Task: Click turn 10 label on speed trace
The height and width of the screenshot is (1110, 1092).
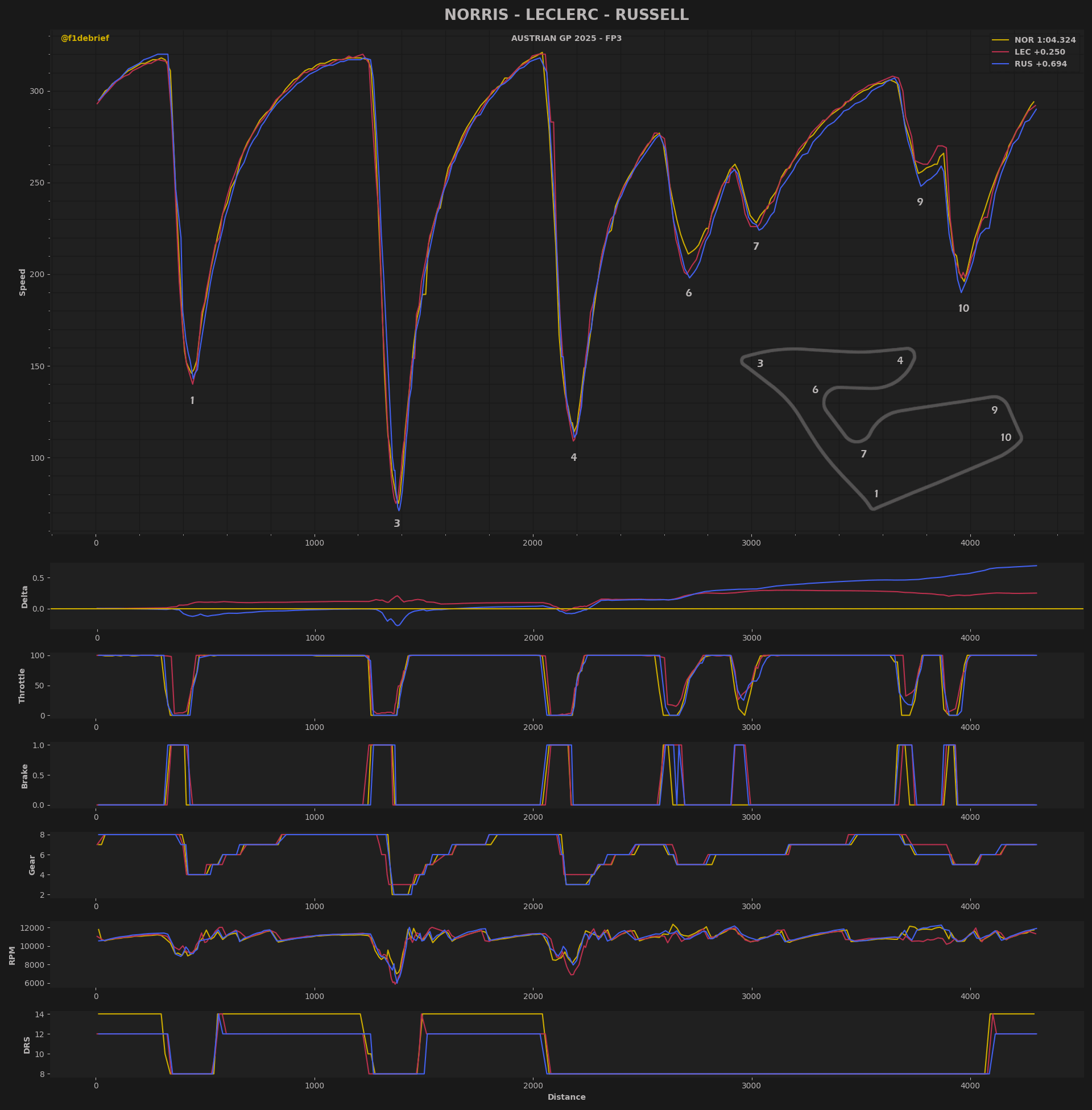Action: coord(963,309)
